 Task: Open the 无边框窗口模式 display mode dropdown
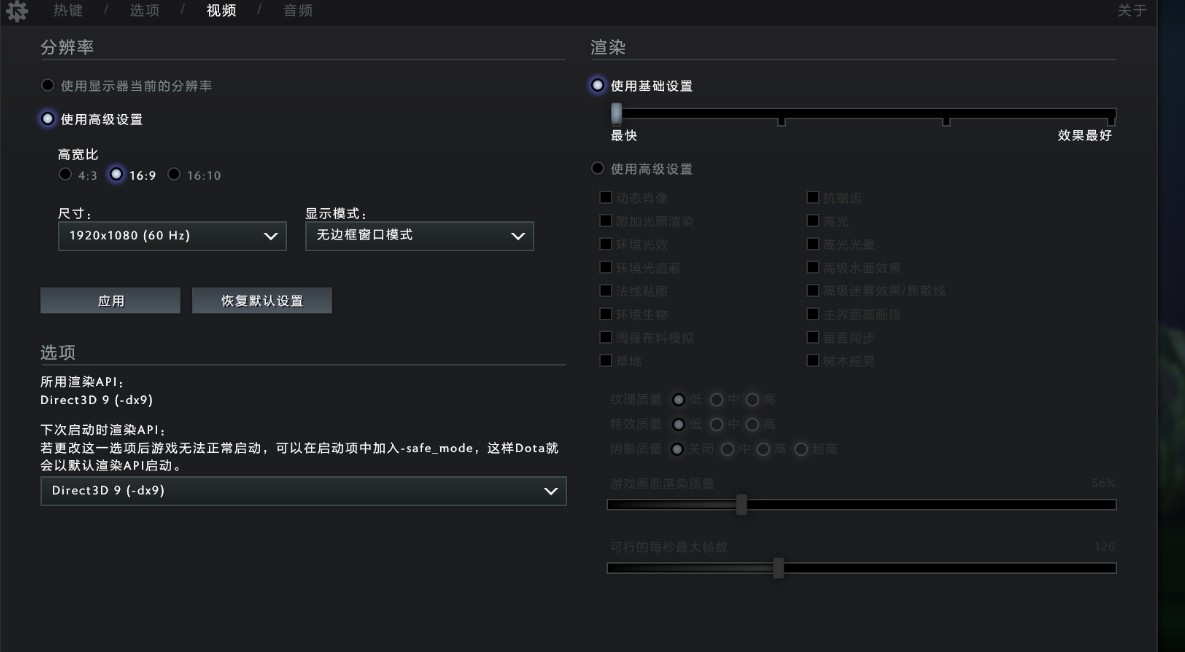click(x=419, y=236)
